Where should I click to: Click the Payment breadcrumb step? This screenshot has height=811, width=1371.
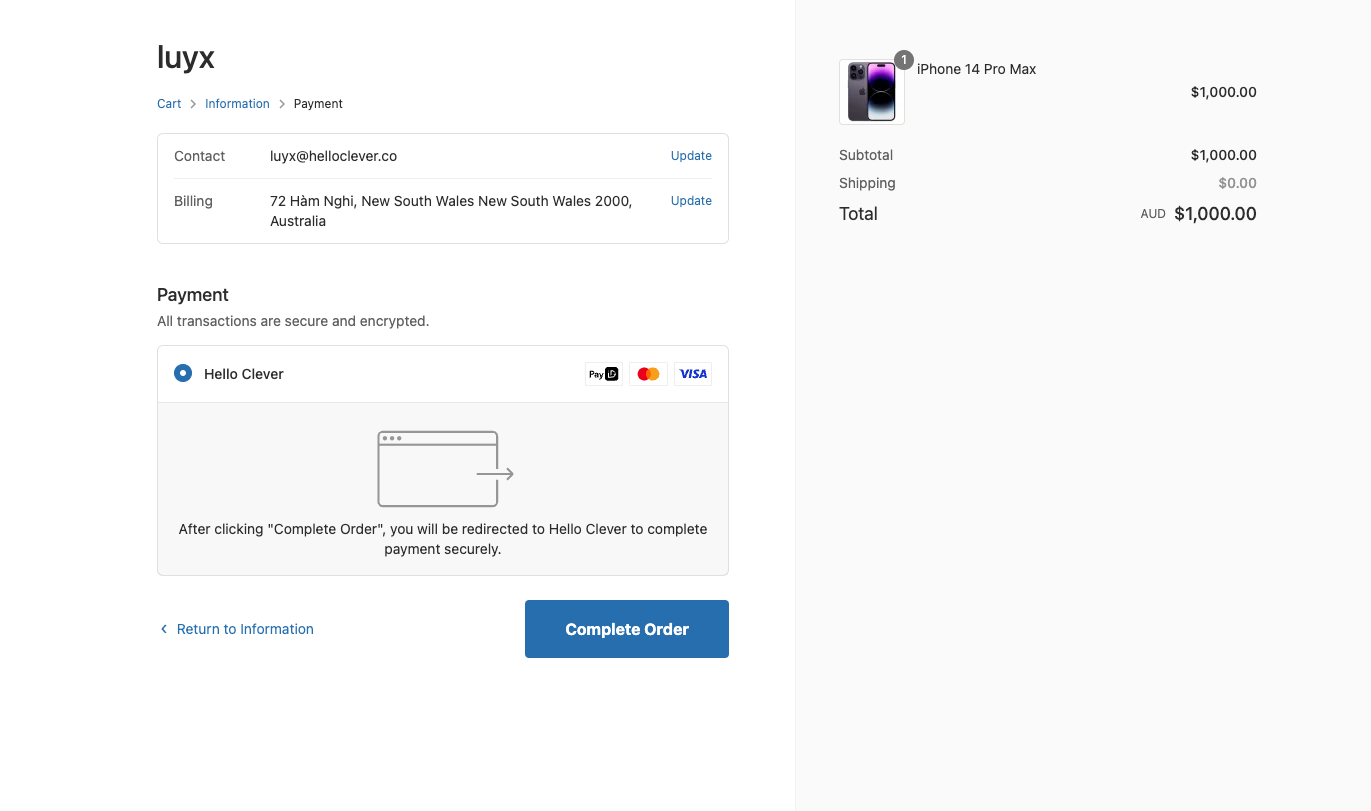pyautogui.click(x=318, y=104)
